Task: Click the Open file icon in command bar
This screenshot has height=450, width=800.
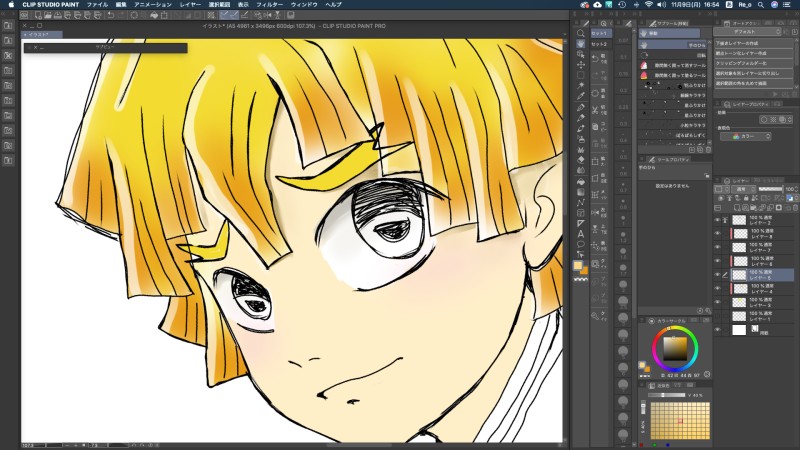Action: [x=48, y=15]
